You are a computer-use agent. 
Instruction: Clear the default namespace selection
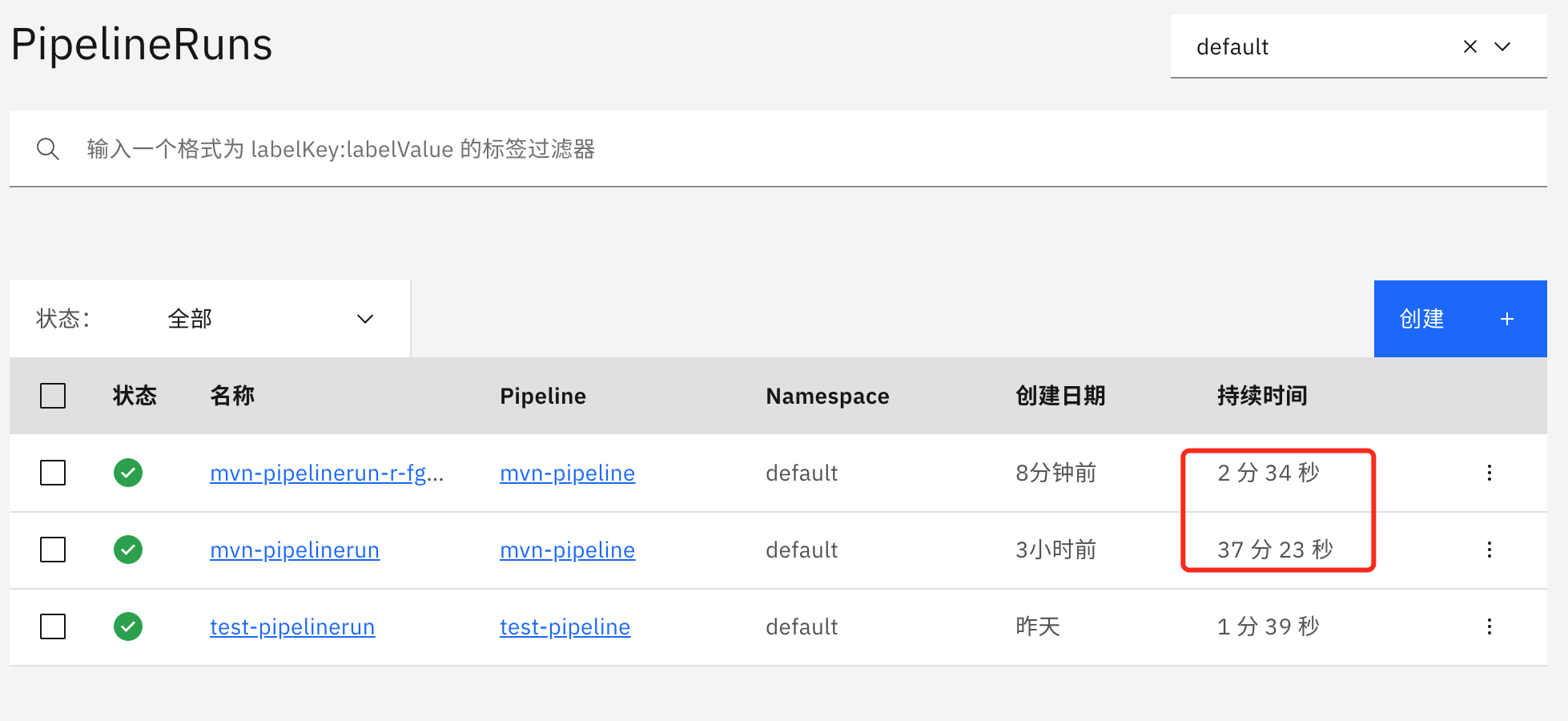click(1469, 47)
